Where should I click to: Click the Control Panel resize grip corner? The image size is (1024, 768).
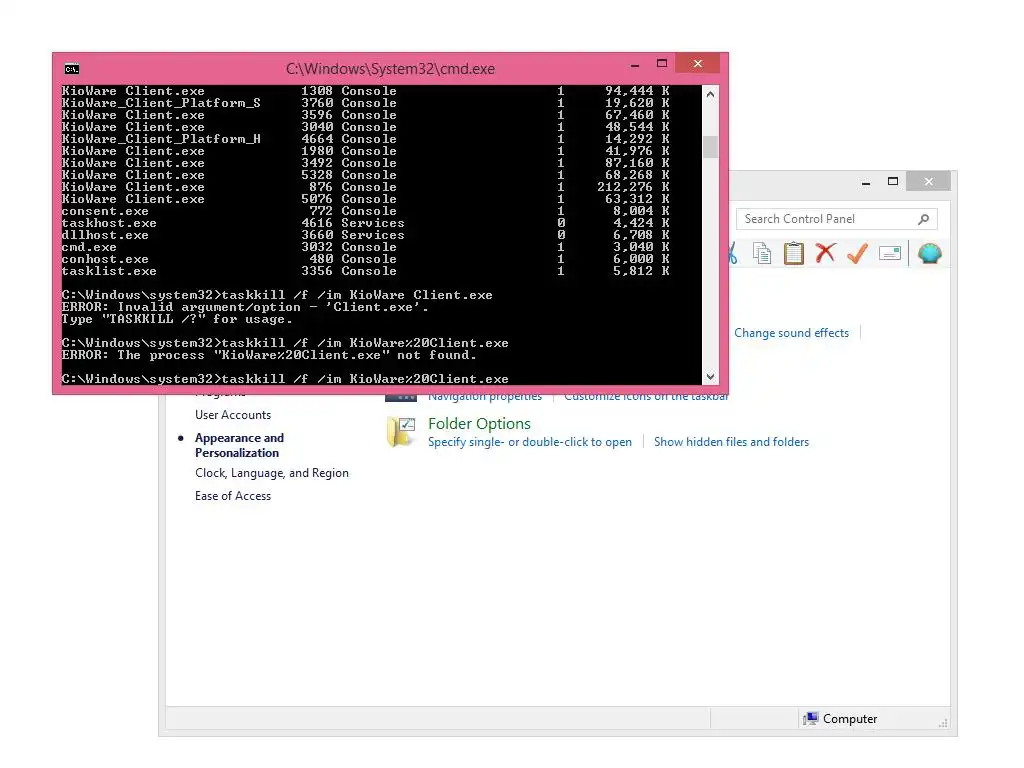(943, 723)
